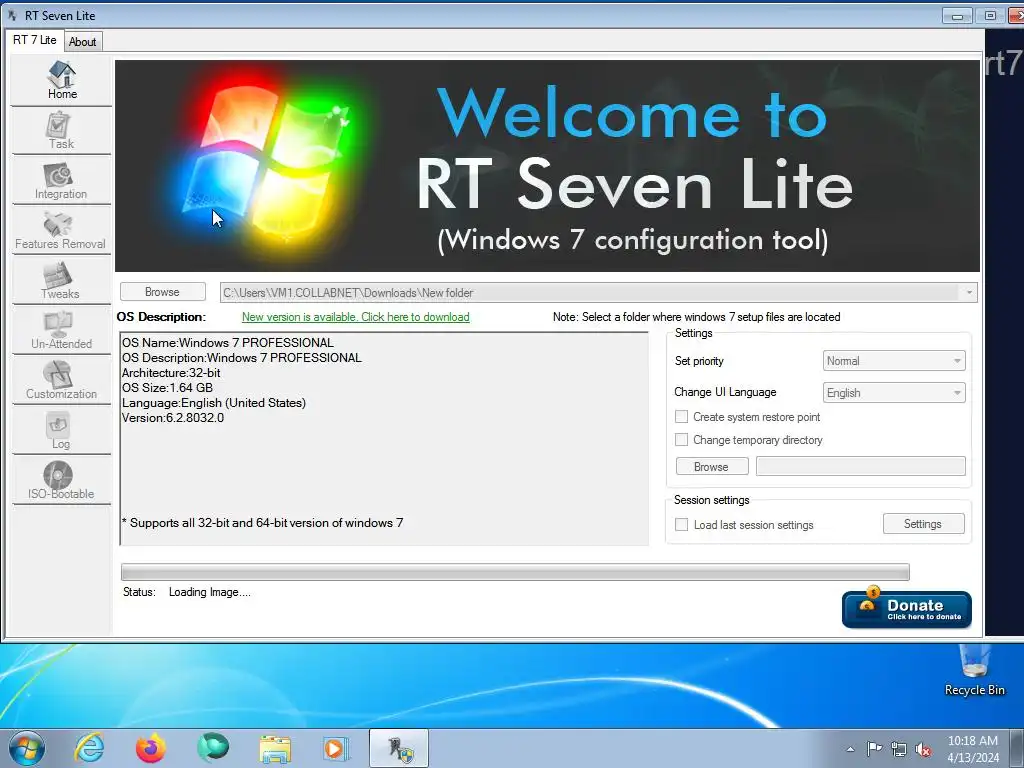This screenshot has width=1024, height=768.
Task: Open the Customization section
Action: pyautogui.click(x=61, y=381)
